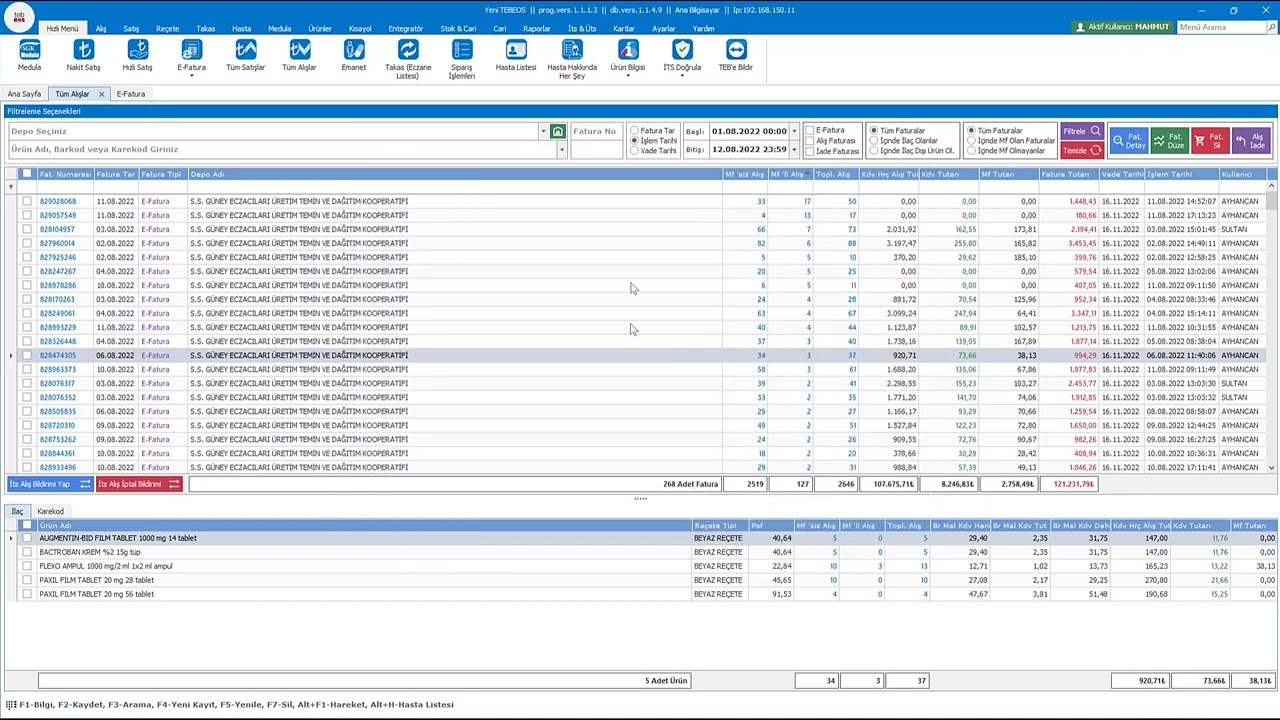Screen dimensions: 1280x720
Task: Select İçinde İlaç Dışı Ürün Ol. option
Action: (874, 151)
